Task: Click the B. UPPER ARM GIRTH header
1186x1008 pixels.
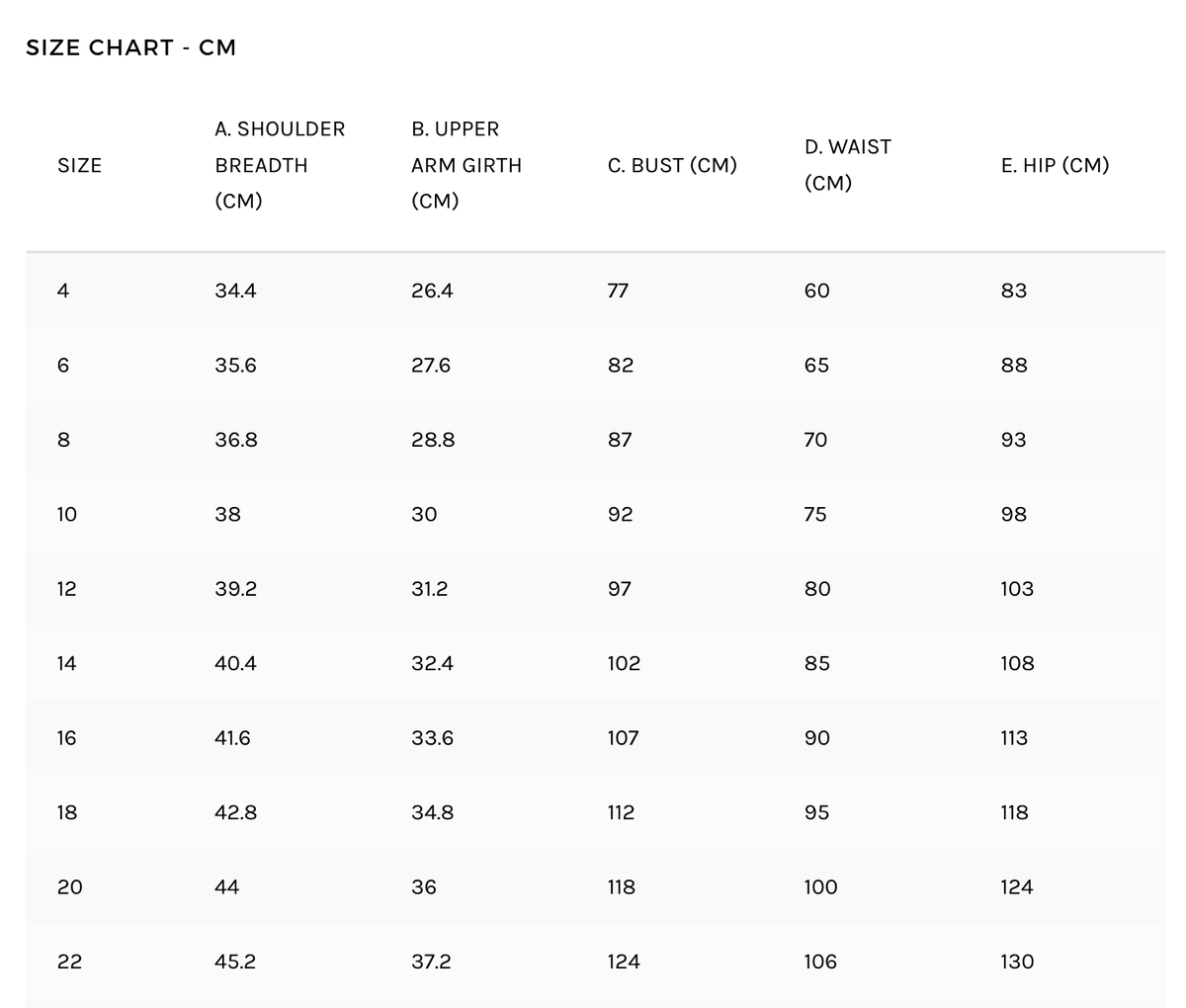Action: tap(466, 165)
